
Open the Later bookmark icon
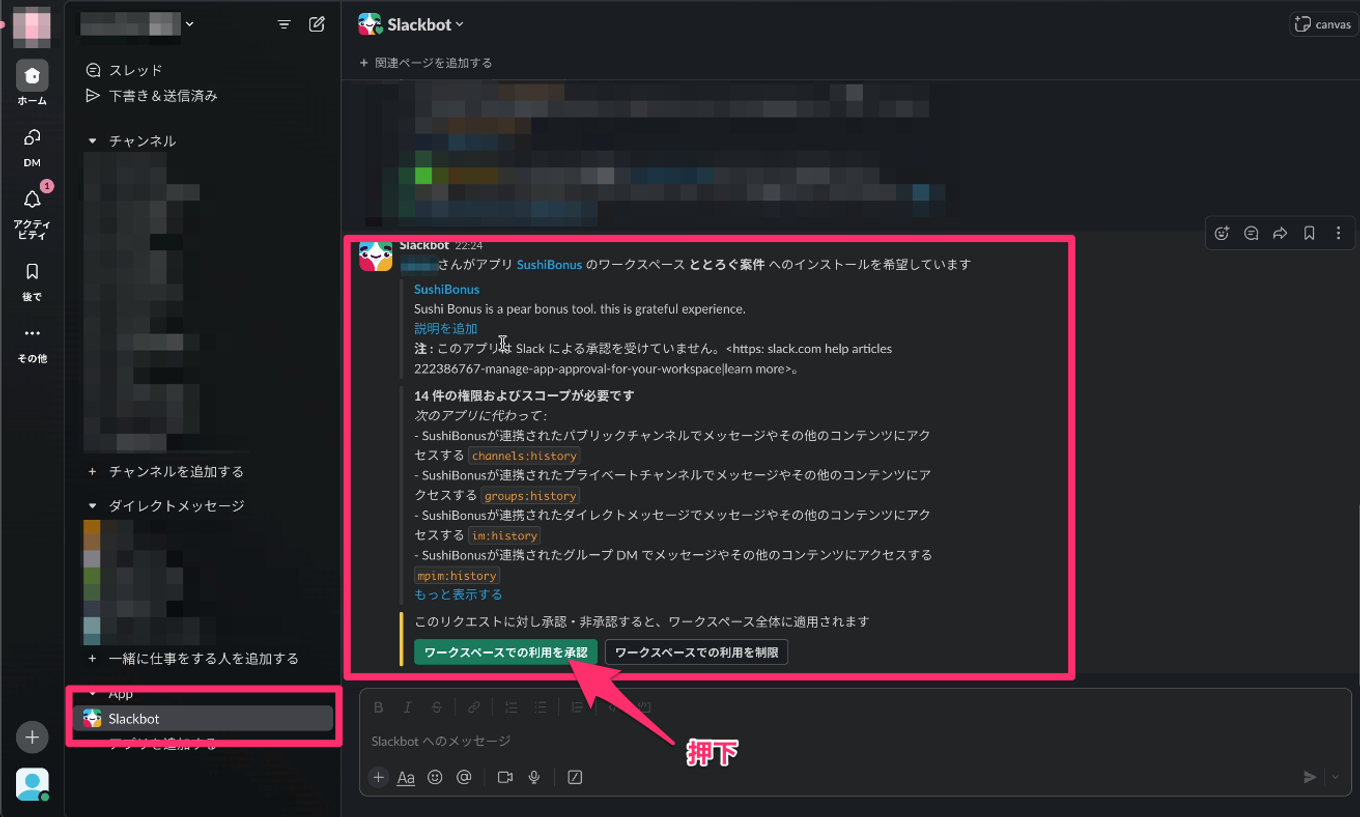32,272
